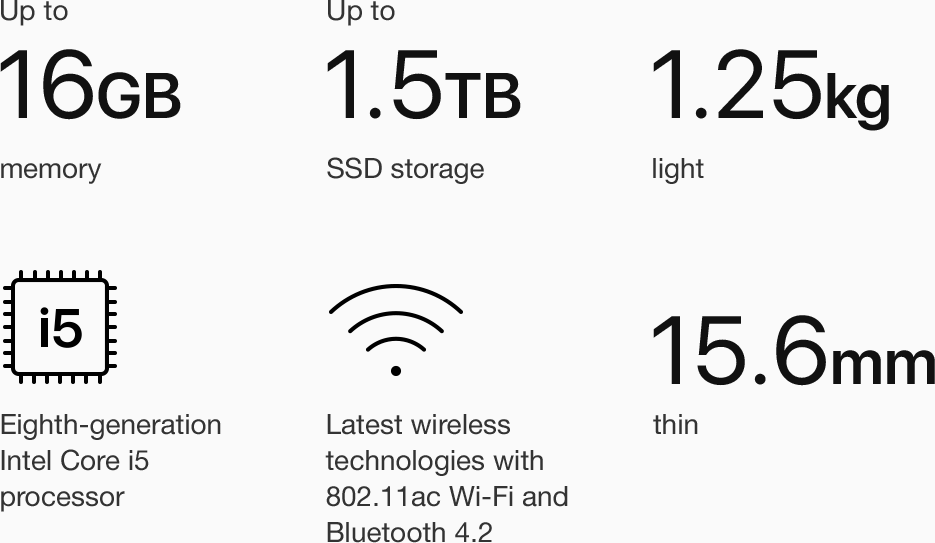Click the 'processor' text line
Viewport: 935px width, 543px height.
click(62, 498)
